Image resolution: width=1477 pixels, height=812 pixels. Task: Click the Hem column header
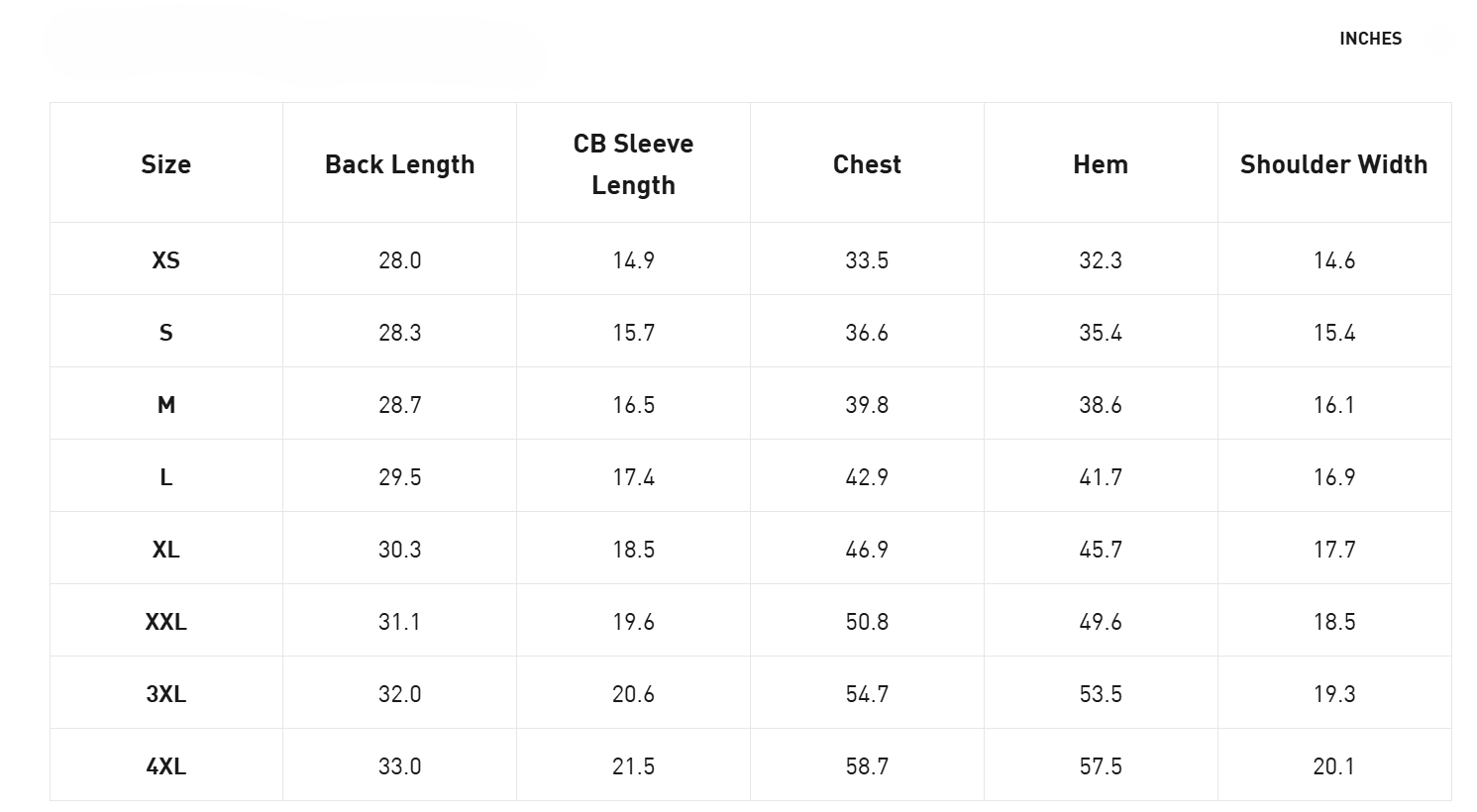tap(1101, 164)
